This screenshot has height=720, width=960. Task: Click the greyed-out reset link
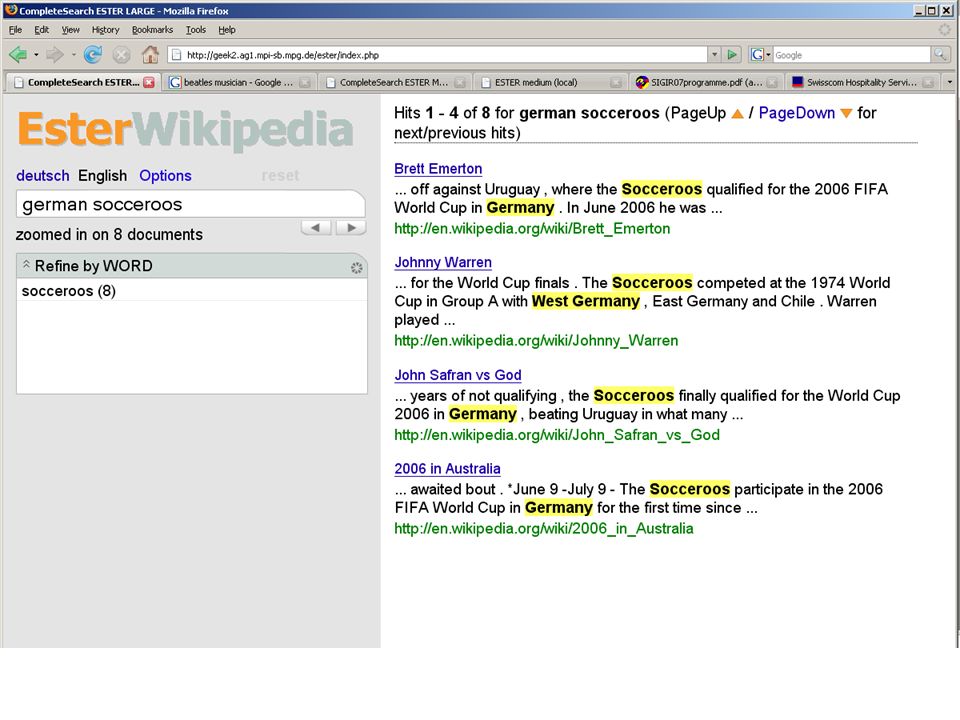(x=280, y=176)
